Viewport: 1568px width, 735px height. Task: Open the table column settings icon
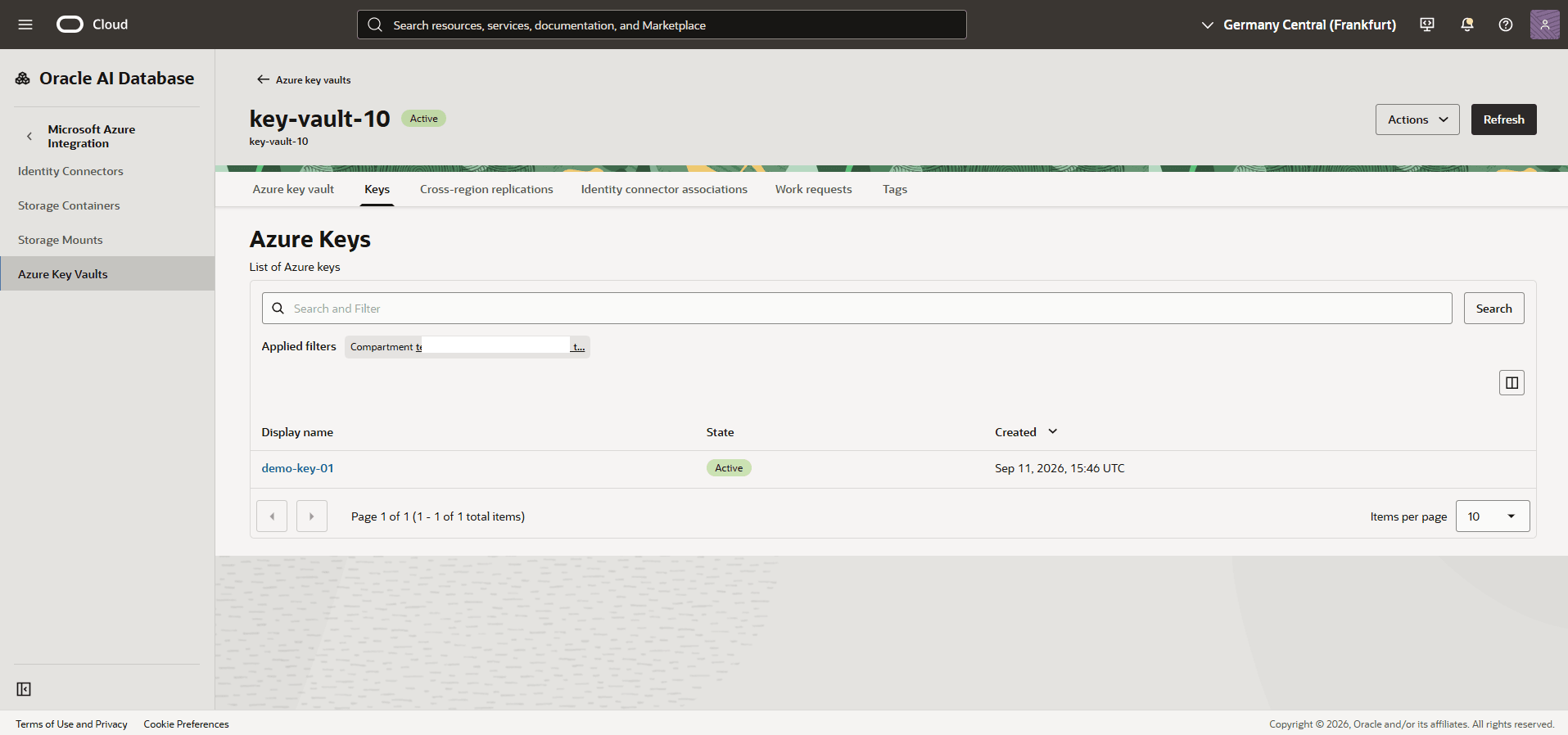pyautogui.click(x=1512, y=383)
